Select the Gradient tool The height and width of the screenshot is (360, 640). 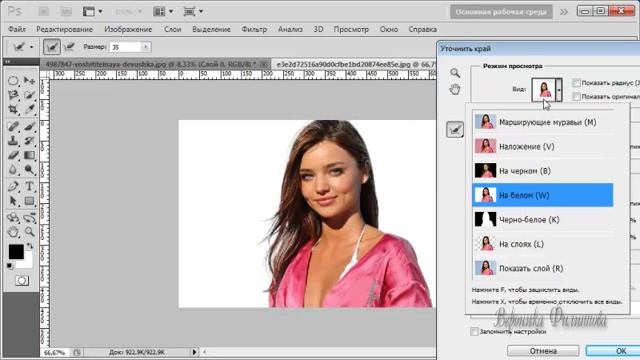29,155
